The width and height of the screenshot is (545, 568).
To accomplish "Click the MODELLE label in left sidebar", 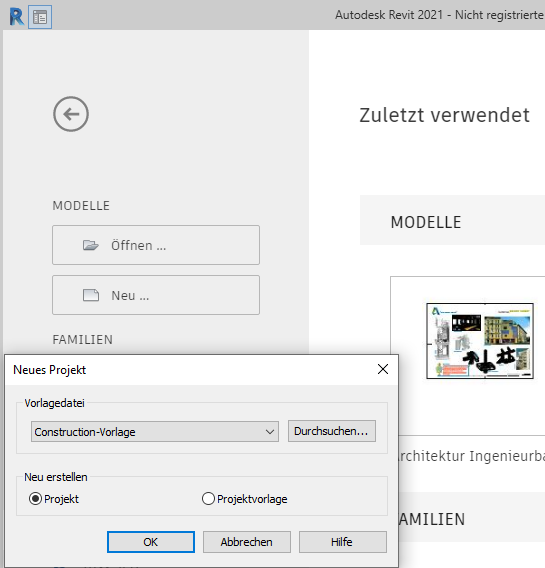I will point(81,206).
